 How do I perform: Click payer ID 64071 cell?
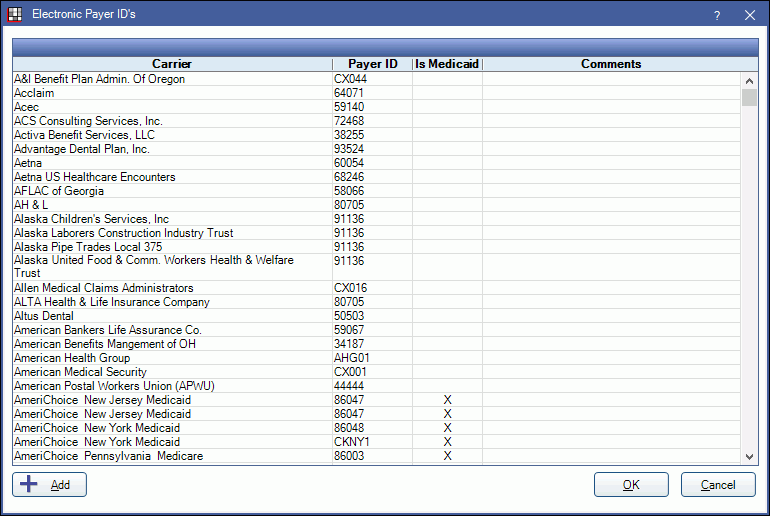(x=372, y=93)
